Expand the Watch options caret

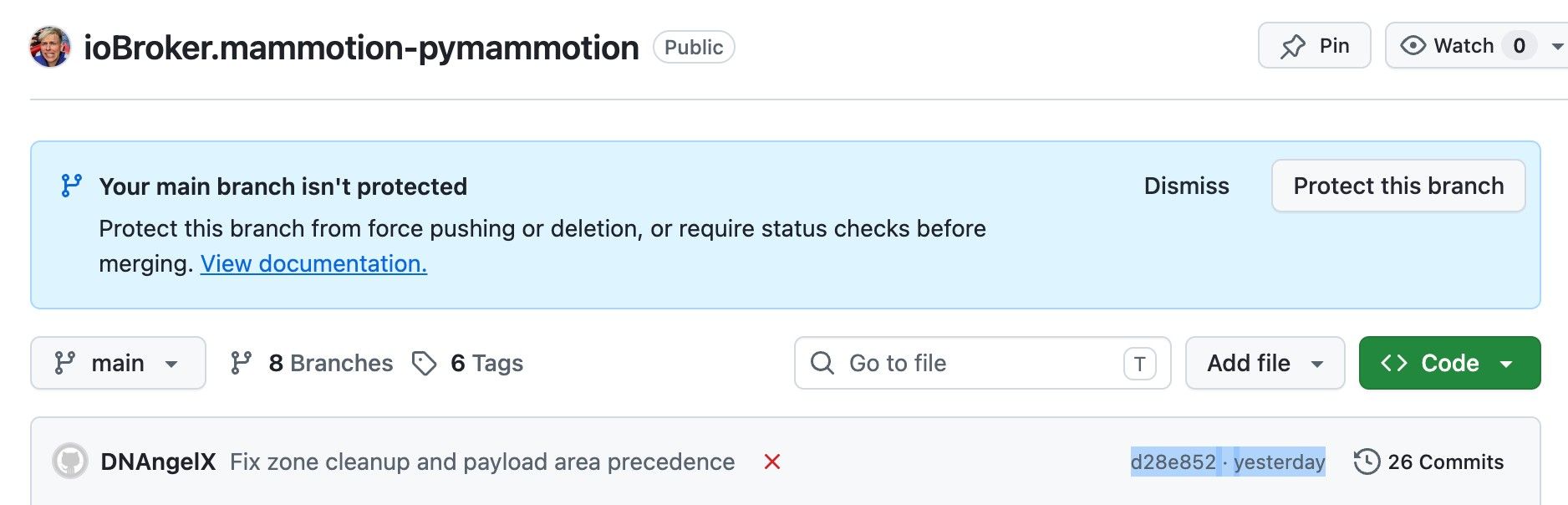(1558, 46)
